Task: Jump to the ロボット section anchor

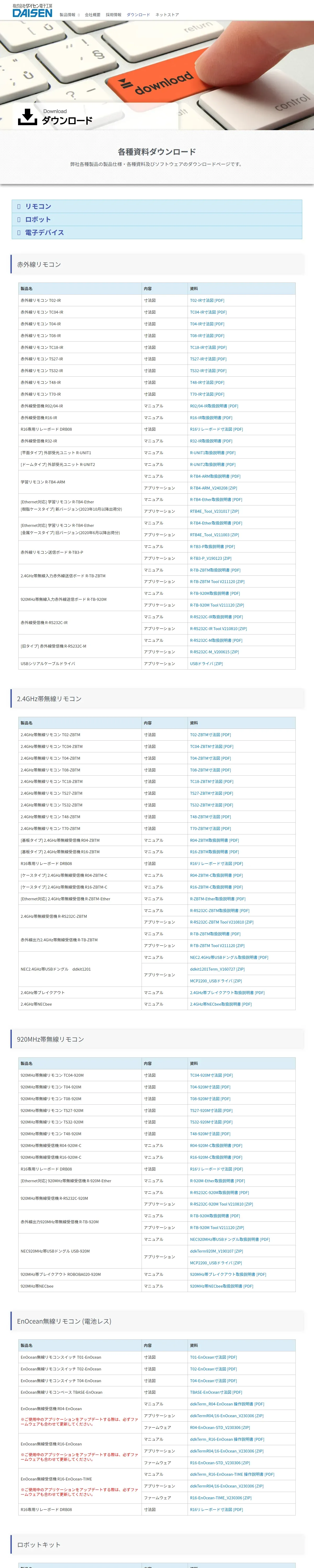Action: [157, 219]
